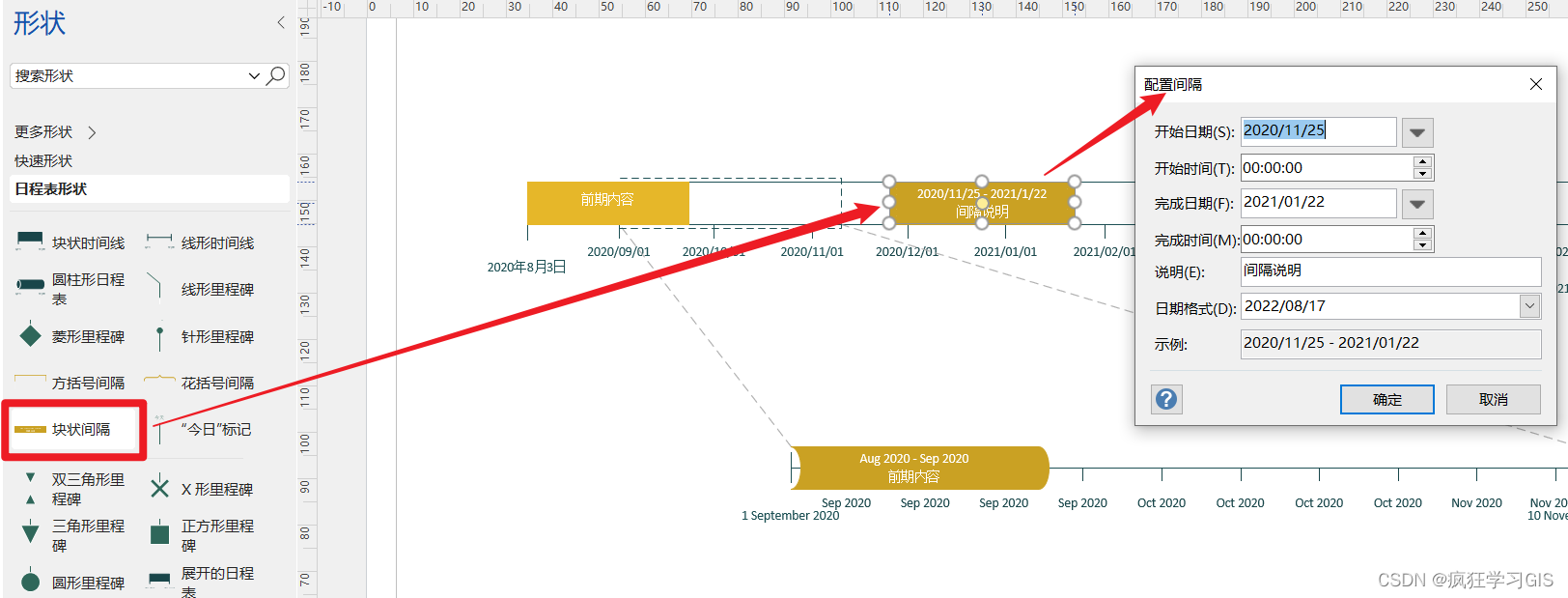Click the 2020/12/01 timeline date label

pos(907,252)
